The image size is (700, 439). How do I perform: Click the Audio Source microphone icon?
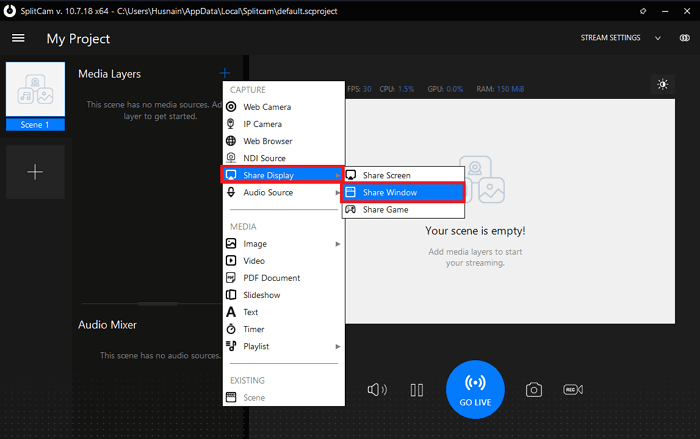point(231,192)
